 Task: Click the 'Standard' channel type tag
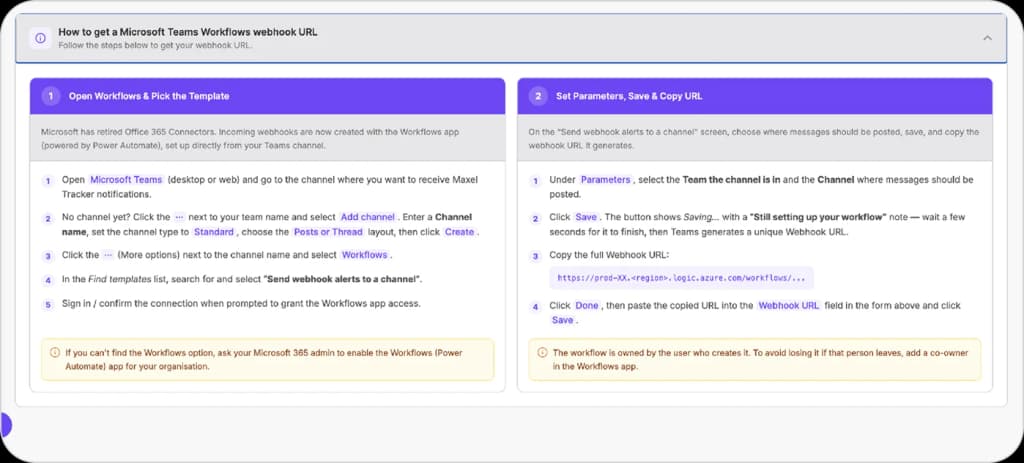(214, 232)
